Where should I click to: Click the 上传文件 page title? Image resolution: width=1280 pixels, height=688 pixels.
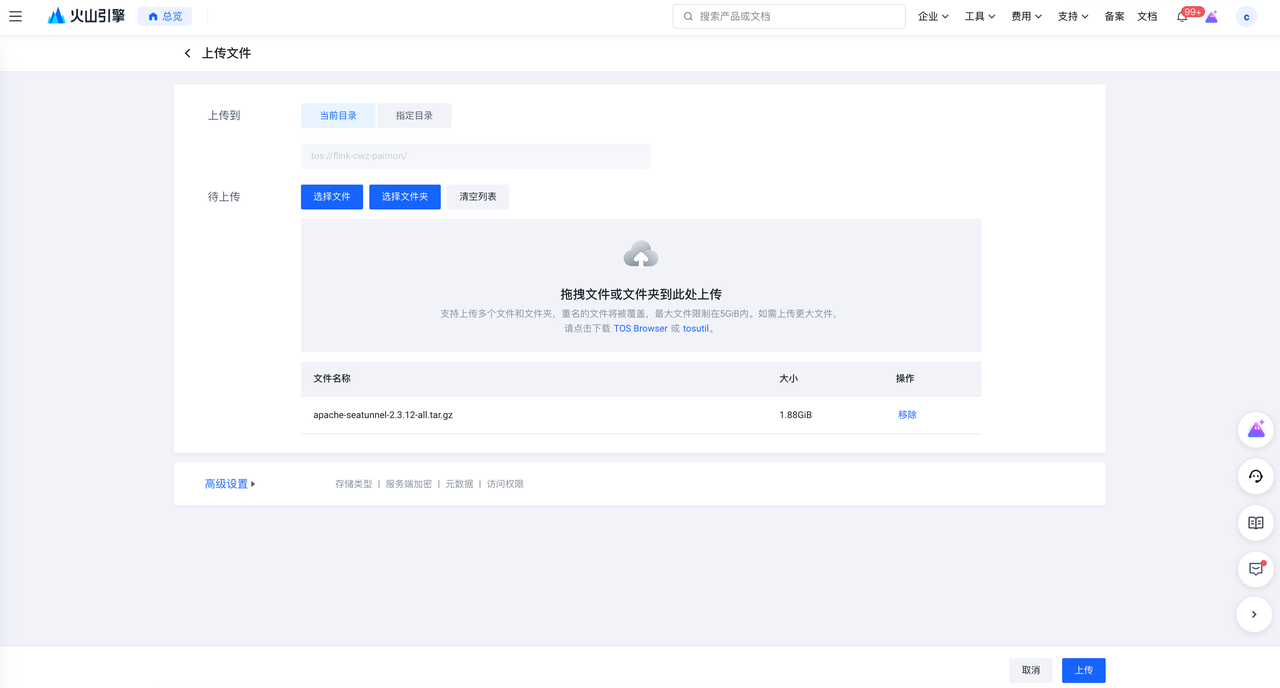coord(226,53)
